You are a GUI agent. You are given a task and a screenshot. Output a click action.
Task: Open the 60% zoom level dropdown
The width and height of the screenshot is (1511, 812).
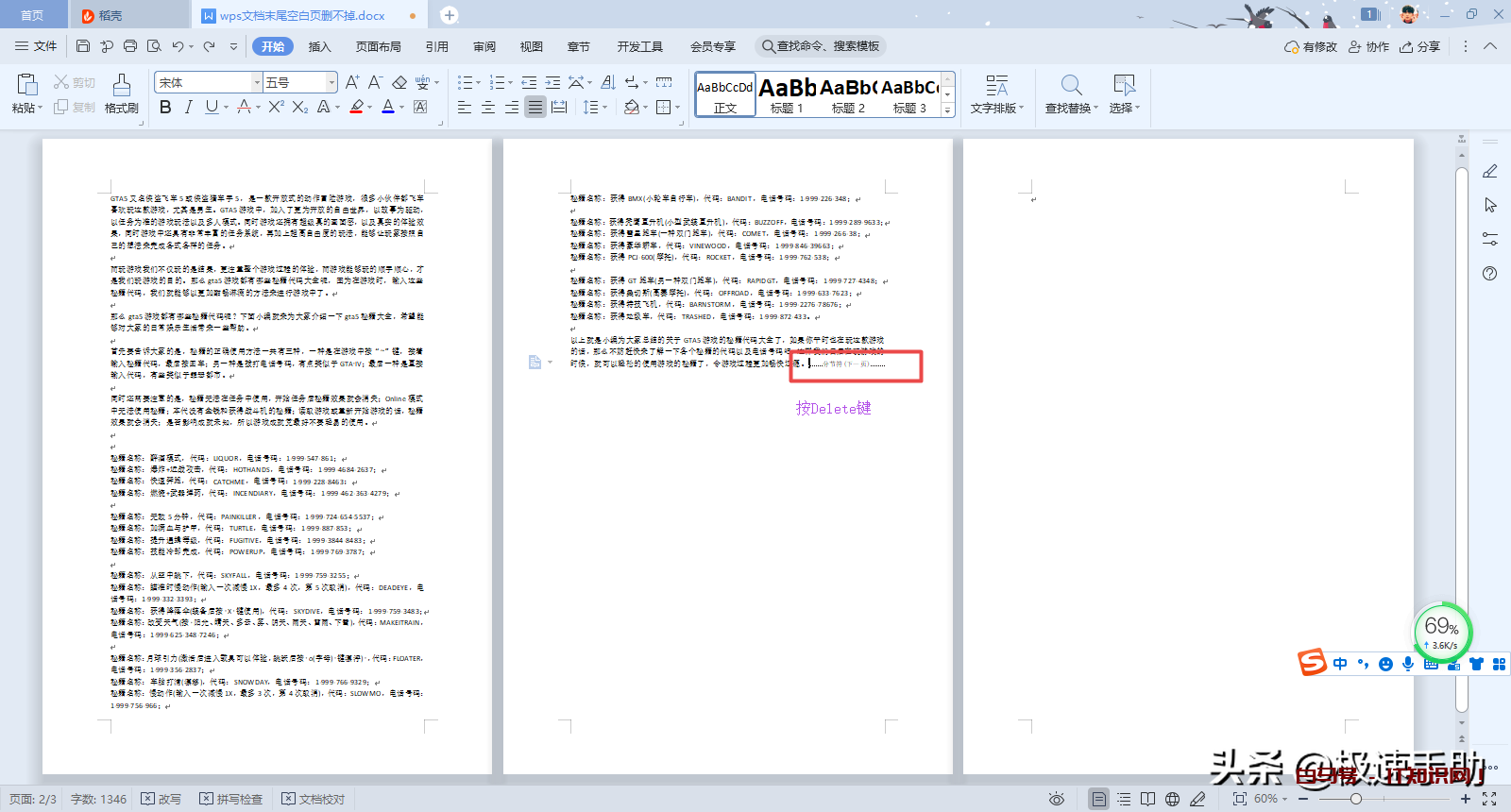[x=1271, y=799]
